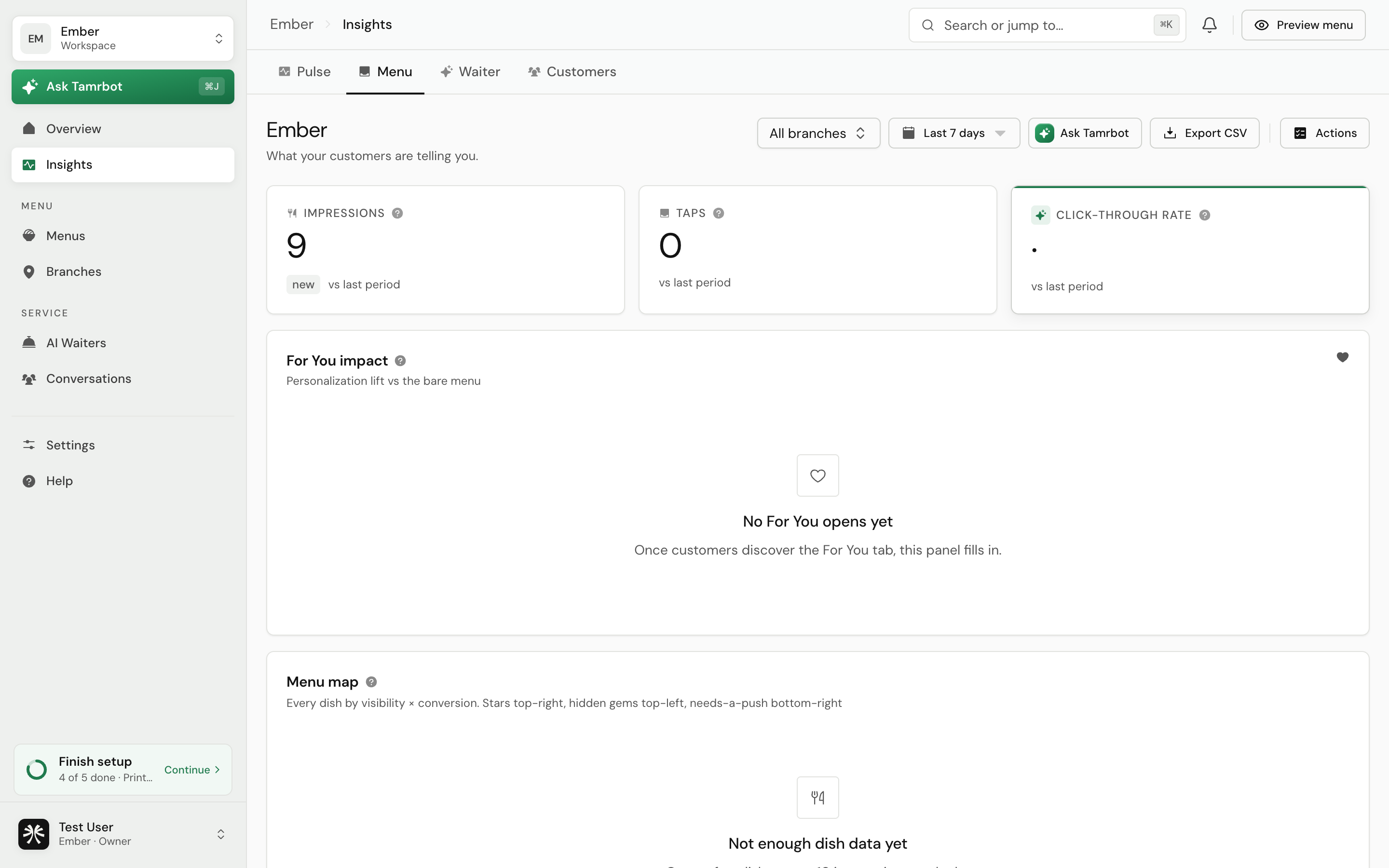
Task: Click the Test User avatar logo
Action: 34,834
